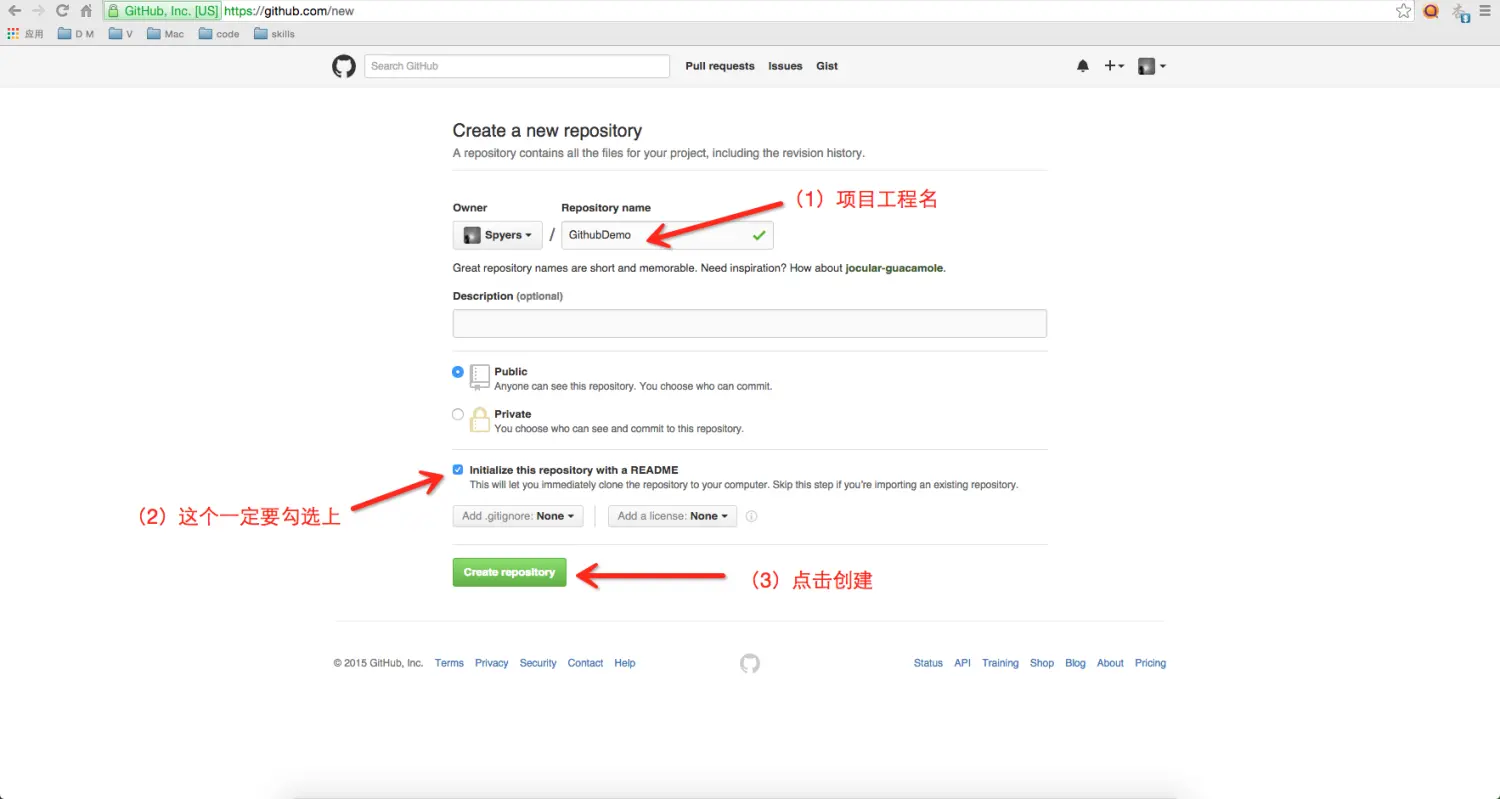The width and height of the screenshot is (1500, 799).
Task: Click the browser address bar URL
Action: click(290, 11)
